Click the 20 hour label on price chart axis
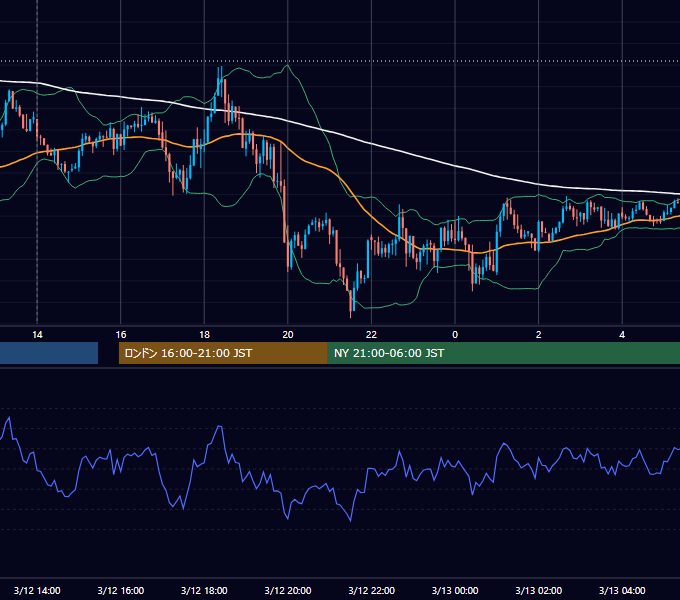This screenshot has width=680, height=600. pos(288,335)
